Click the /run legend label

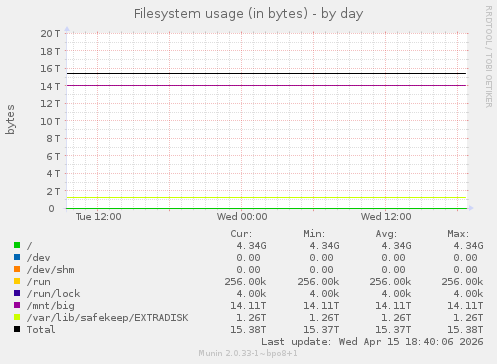39,282
